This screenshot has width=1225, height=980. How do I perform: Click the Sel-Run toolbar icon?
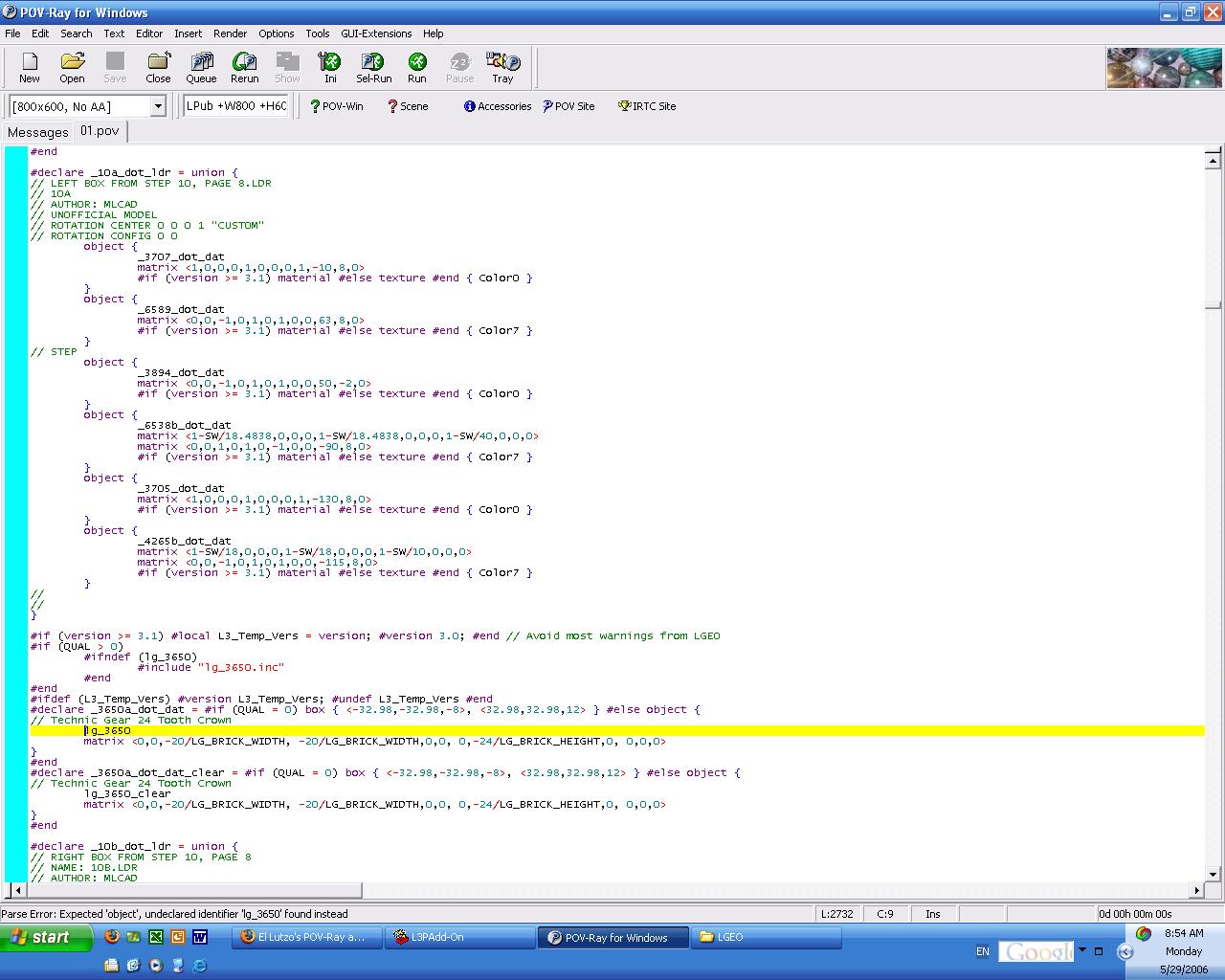(x=373, y=68)
